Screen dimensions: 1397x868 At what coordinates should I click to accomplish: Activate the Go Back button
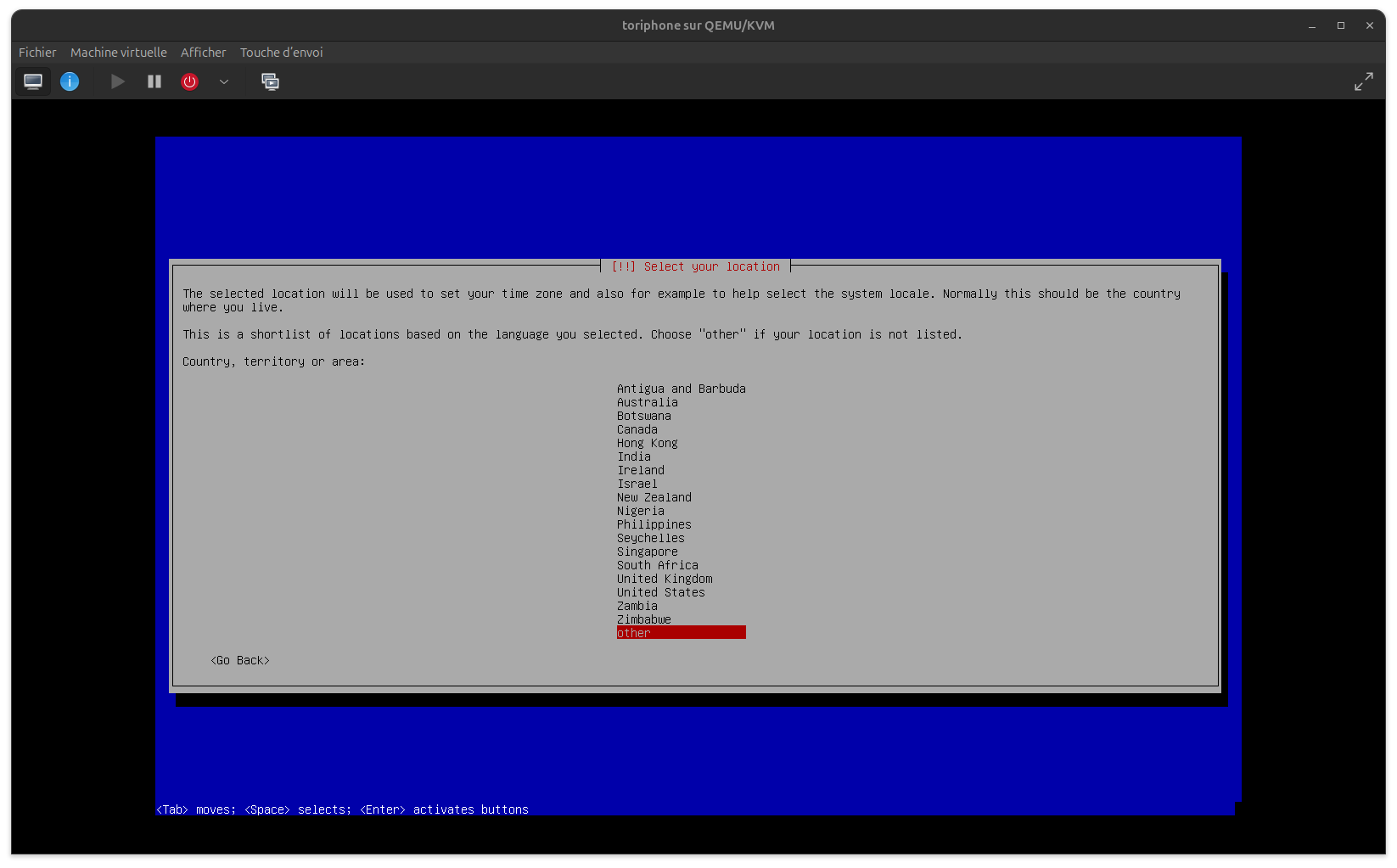[240, 660]
